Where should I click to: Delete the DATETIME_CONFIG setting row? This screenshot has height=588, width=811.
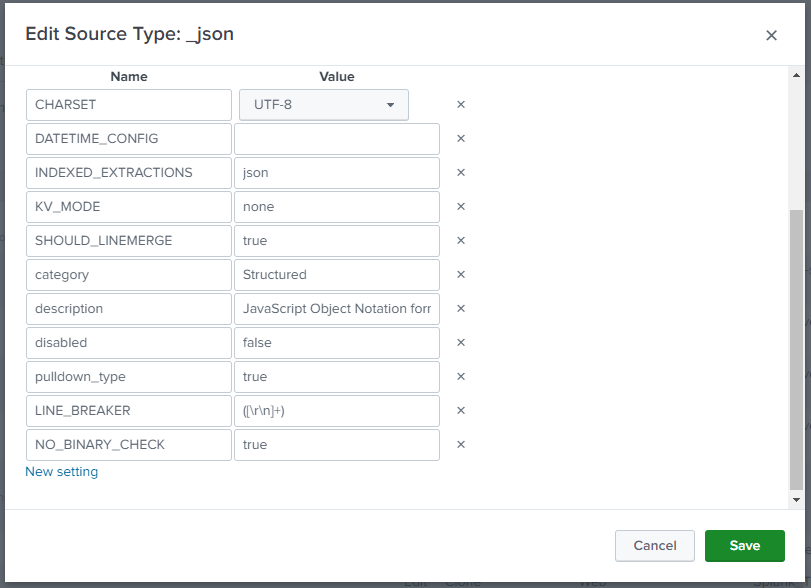pos(461,139)
